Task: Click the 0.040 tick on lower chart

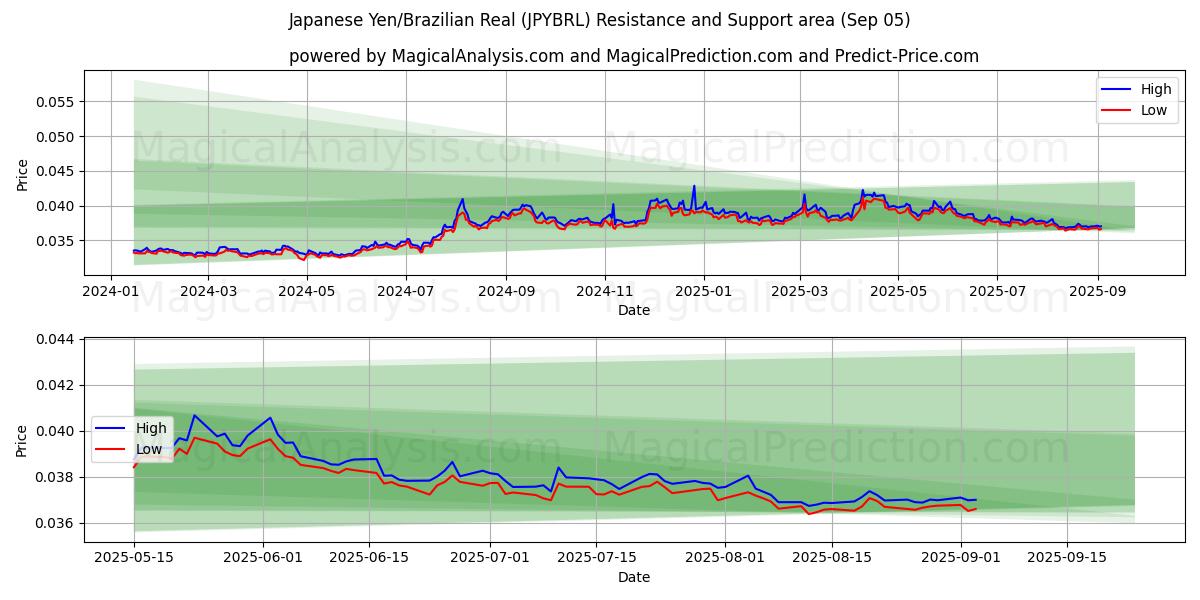Action: coord(56,432)
